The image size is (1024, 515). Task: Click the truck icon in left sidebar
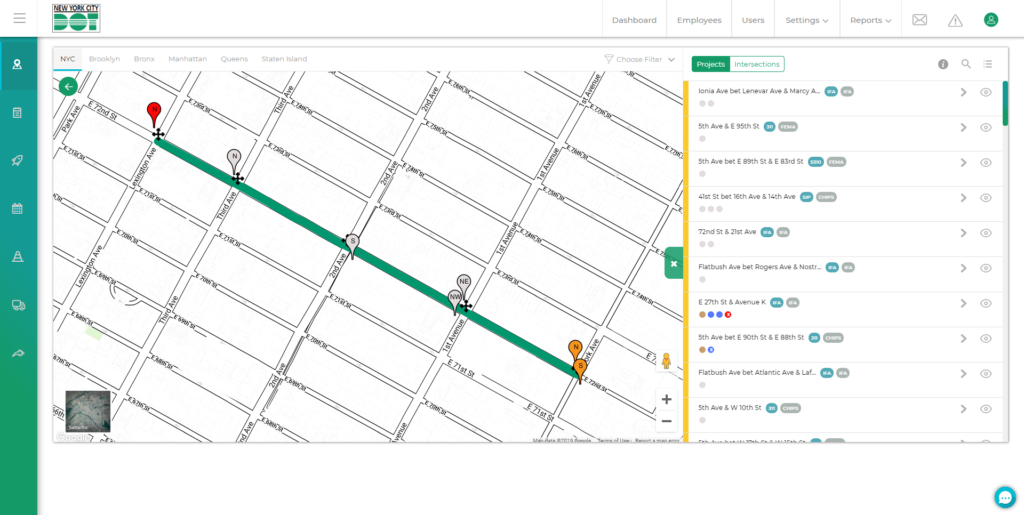(18, 305)
